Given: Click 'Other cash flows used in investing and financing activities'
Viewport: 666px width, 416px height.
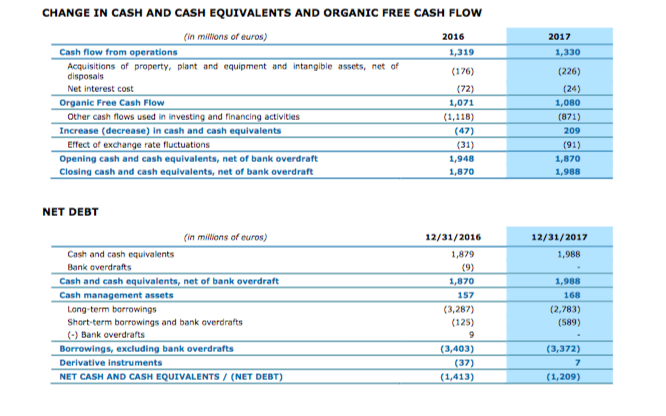Looking at the screenshot, I should 183,117.
